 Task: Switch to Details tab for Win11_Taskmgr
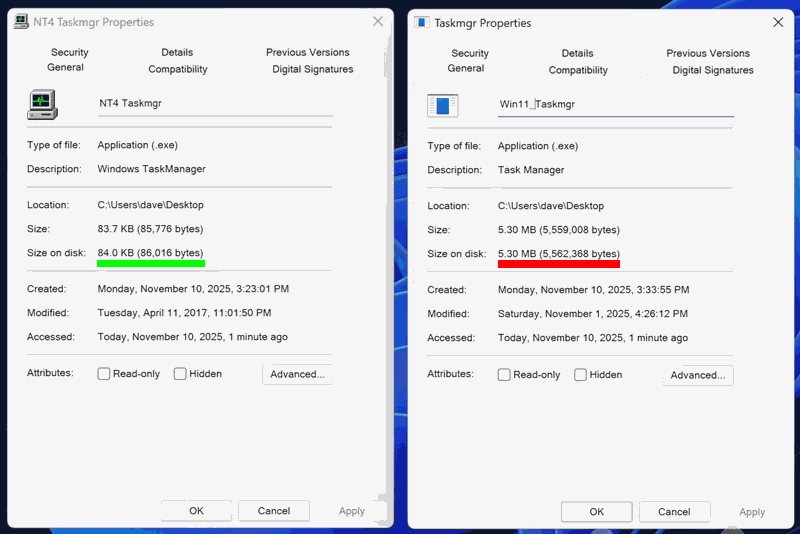[577, 53]
